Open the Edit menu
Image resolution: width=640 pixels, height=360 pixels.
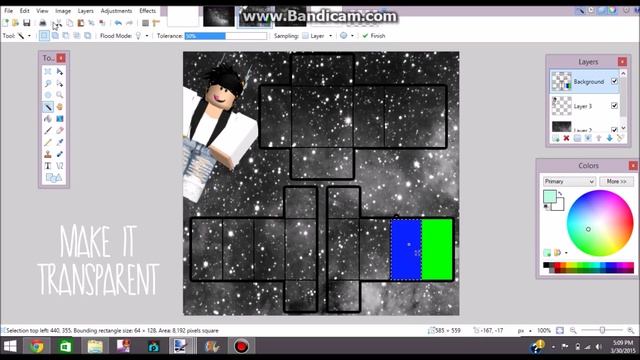click(24, 11)
